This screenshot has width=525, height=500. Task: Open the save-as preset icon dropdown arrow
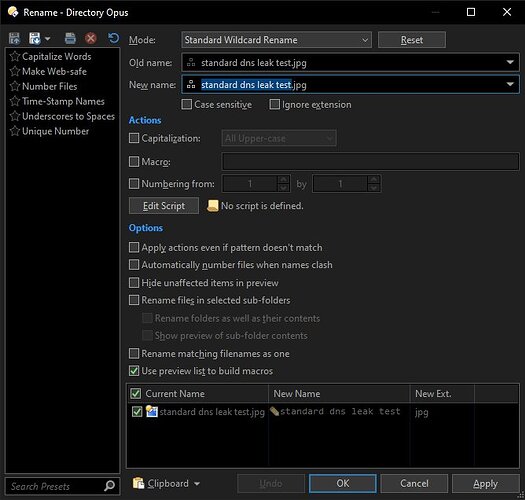pyautogui.click(x=48, y=39)
